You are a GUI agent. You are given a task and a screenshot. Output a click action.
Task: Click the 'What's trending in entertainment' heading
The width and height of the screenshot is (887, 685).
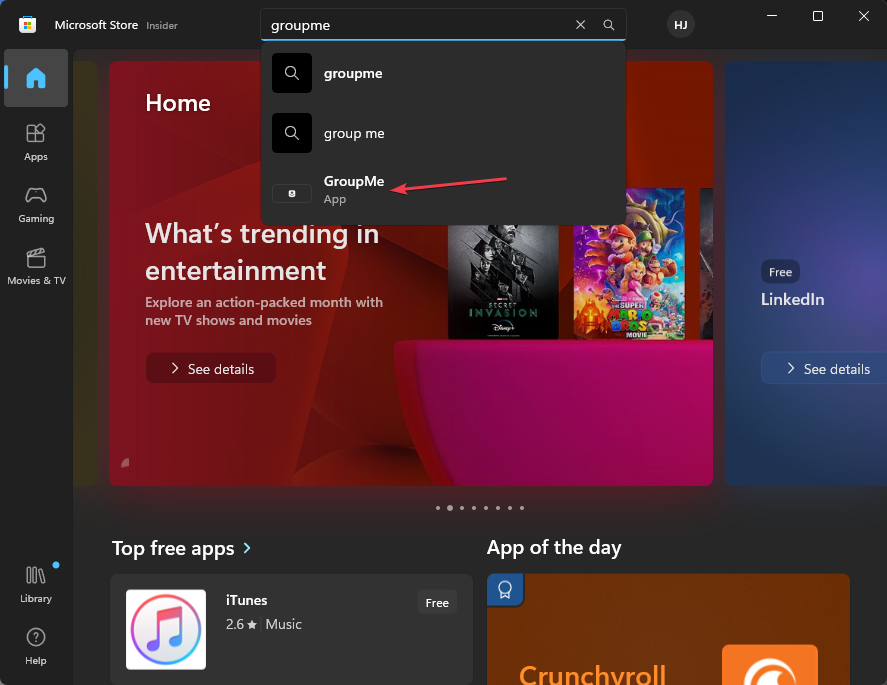tap(262, 252)
